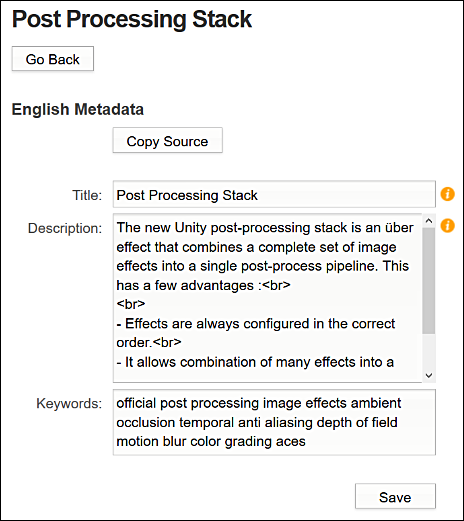Click the Go Back button

(x=53, y=59)
